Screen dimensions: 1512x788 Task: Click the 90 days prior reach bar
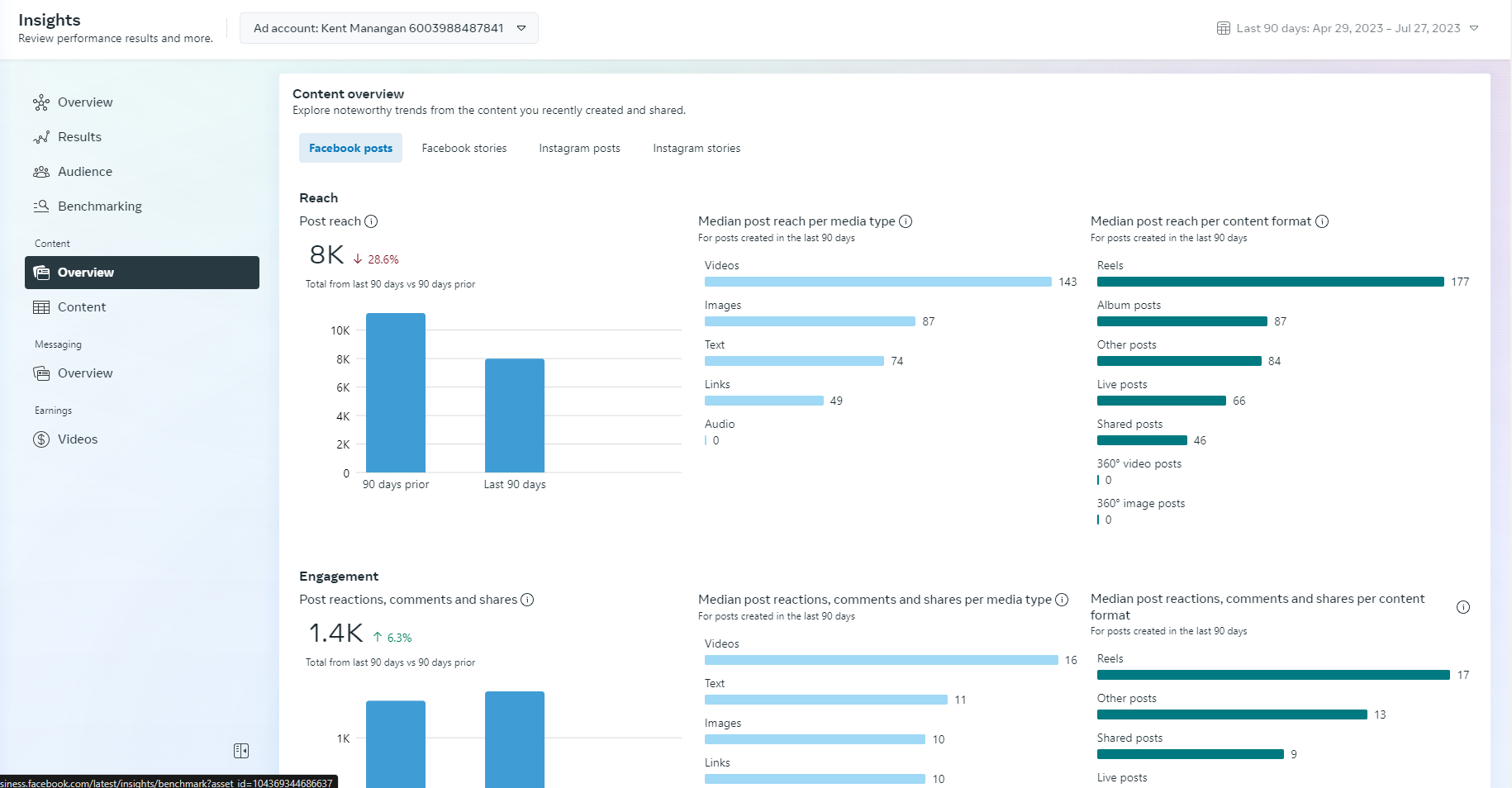click(396, 393)
